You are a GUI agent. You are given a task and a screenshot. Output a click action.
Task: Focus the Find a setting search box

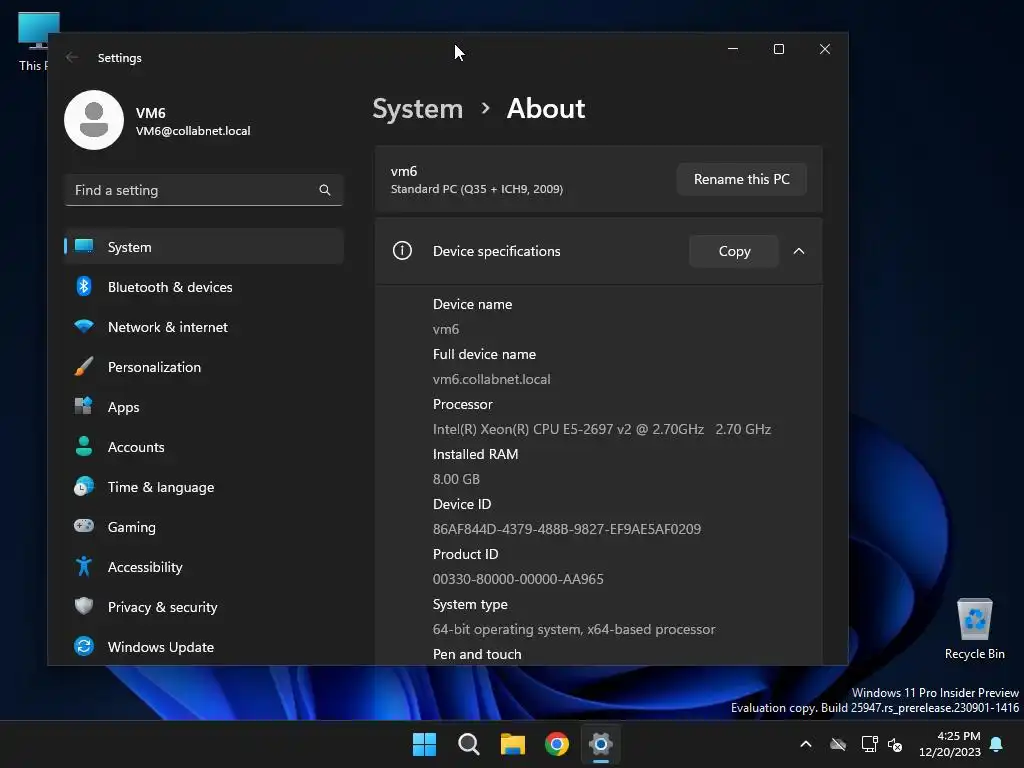(204, 190)
